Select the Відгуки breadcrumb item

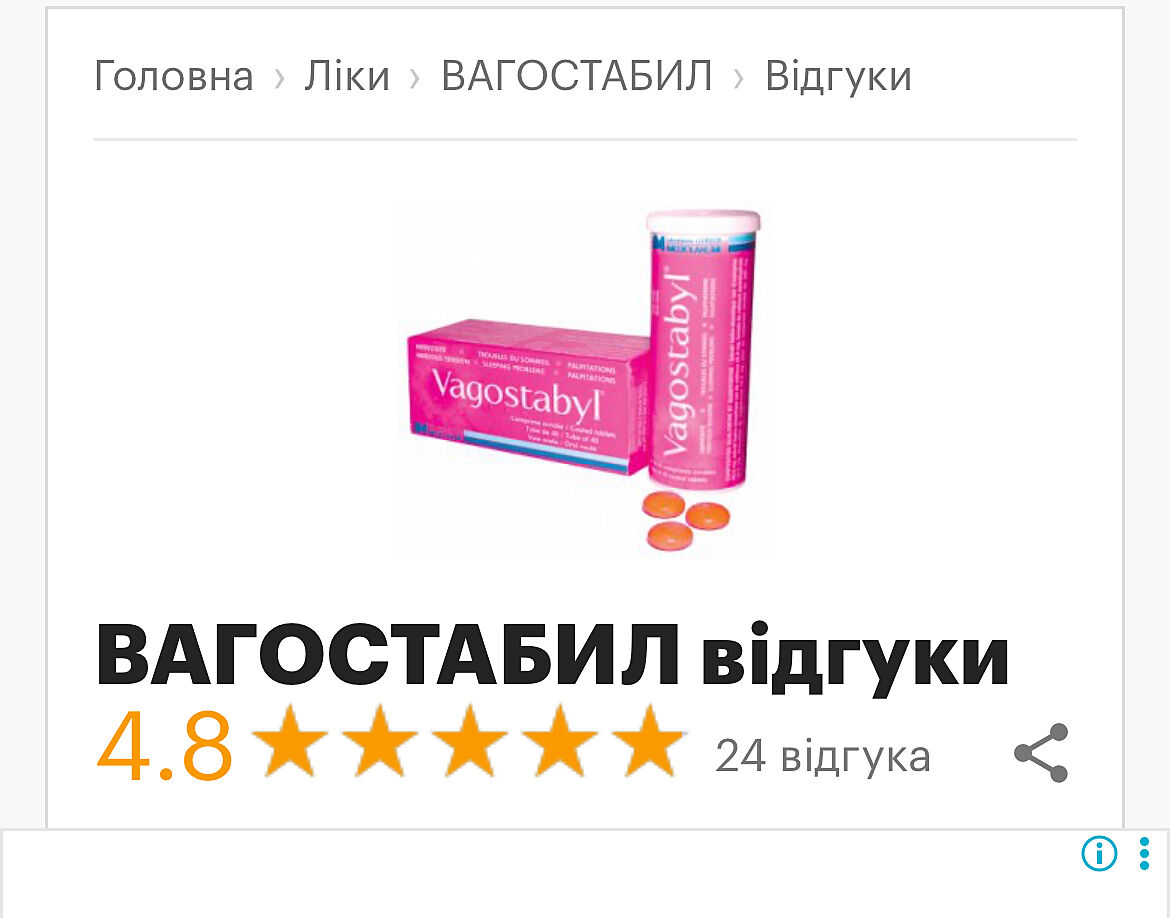pos(838,76)
